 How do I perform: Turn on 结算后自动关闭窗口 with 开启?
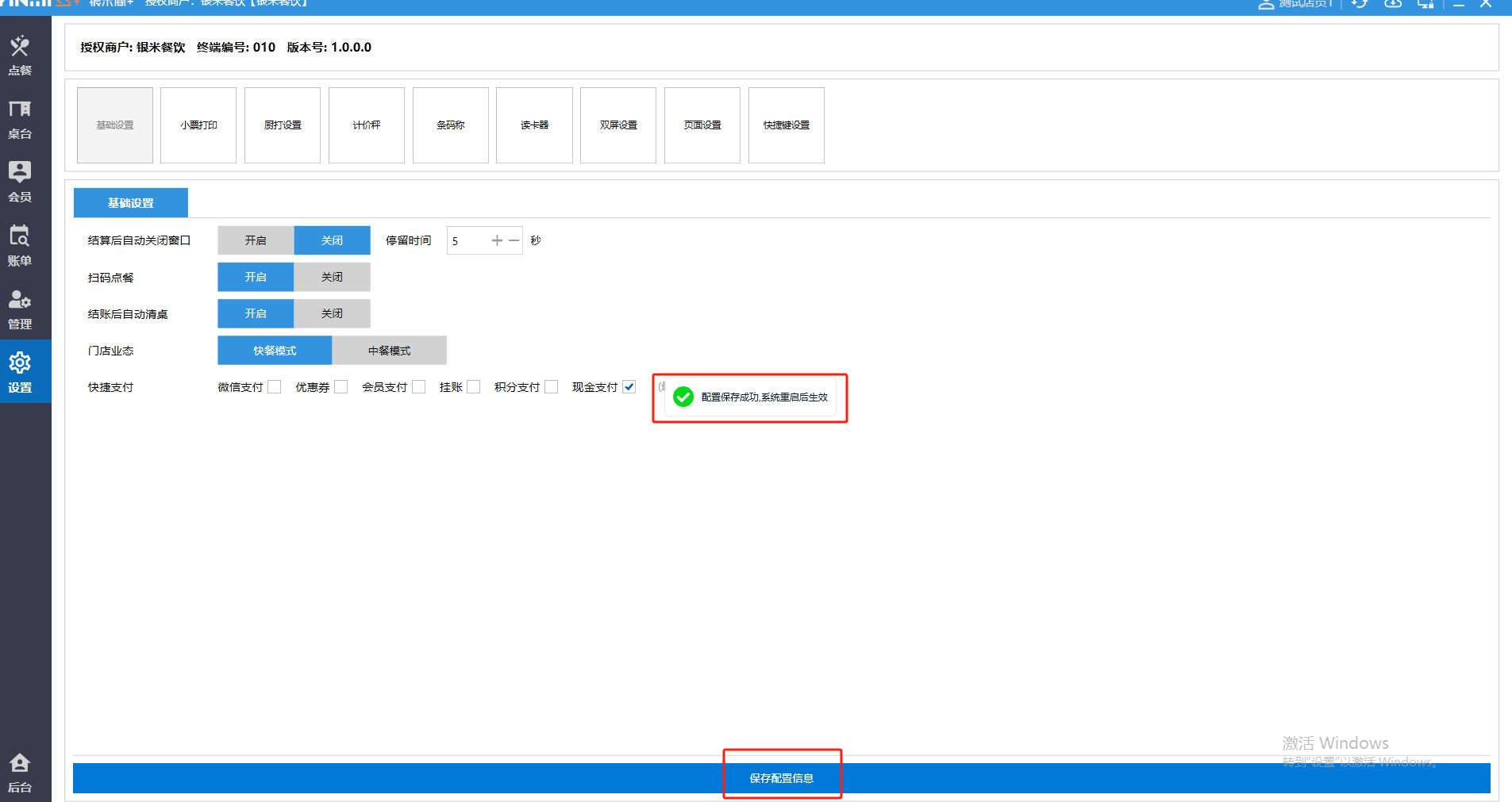click(256, 240)
